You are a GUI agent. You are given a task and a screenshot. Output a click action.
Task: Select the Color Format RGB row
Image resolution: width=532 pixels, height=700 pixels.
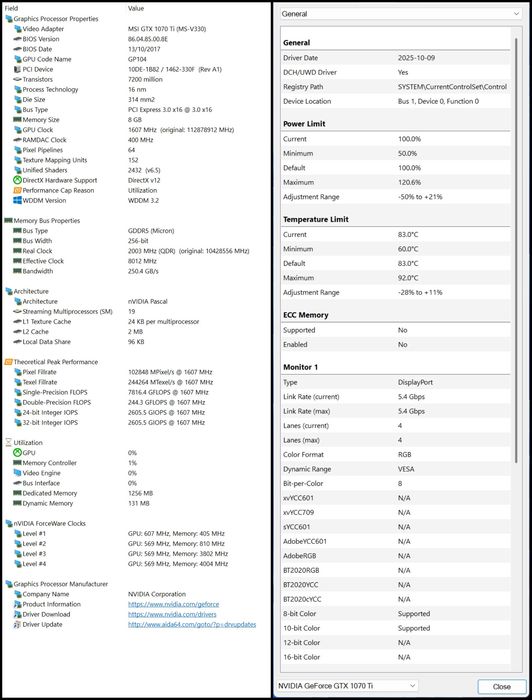[396, 454]
